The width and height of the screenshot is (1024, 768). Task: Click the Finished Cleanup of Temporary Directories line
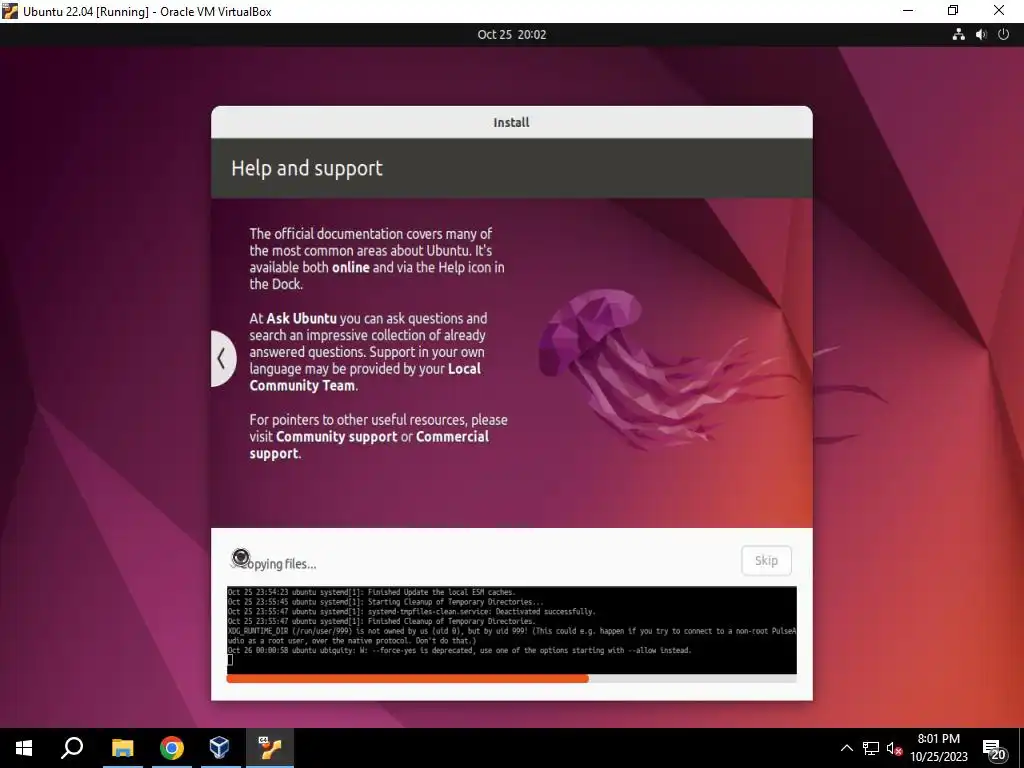(x=381, y=622)
